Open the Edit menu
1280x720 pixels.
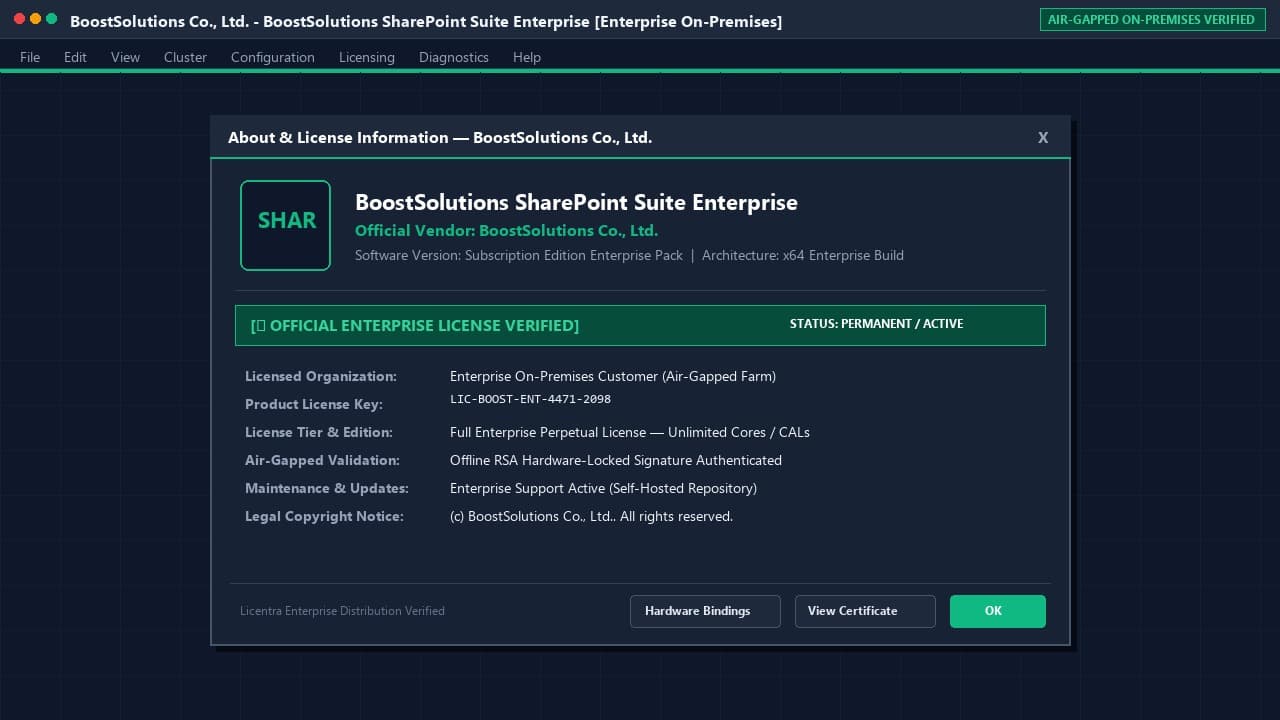[75, 57]
